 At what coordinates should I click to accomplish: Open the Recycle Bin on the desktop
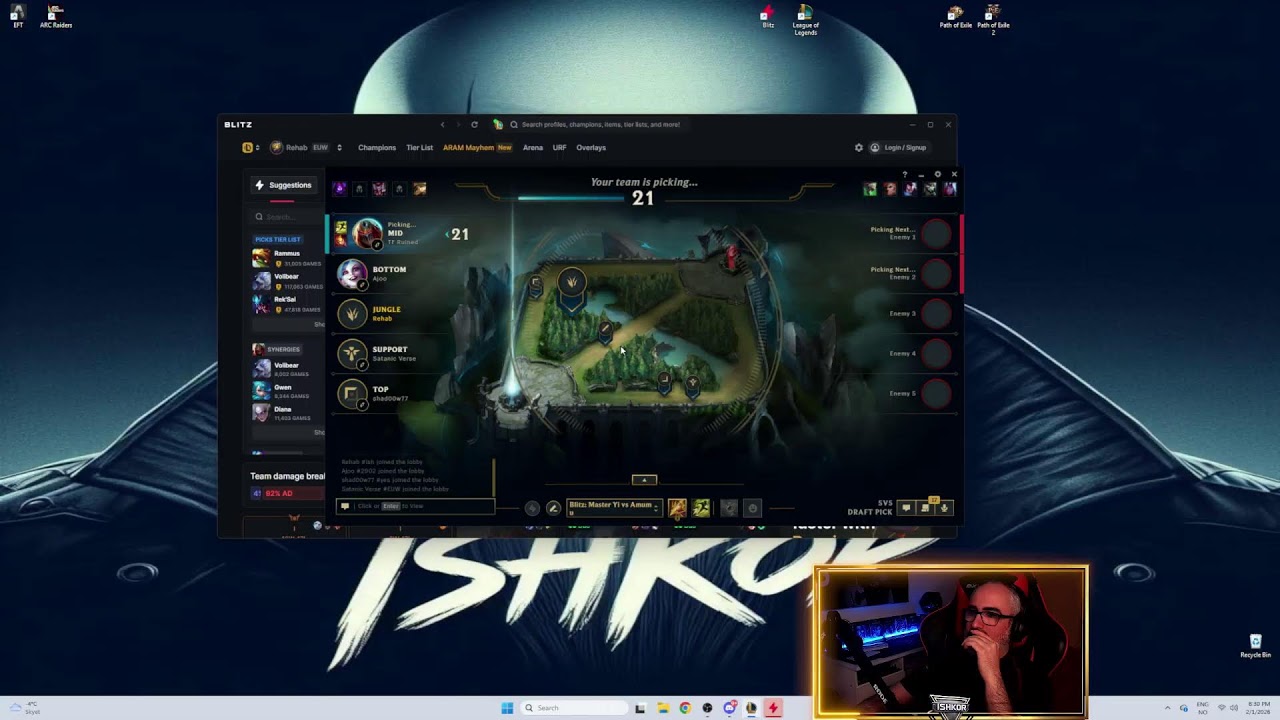pyautogui.click(x=1255, y=646)
